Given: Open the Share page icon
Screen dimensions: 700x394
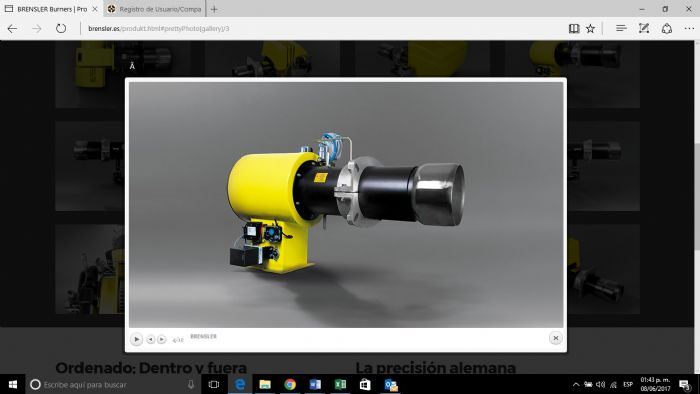Looking at the screenshot, I should coord(667,29).
